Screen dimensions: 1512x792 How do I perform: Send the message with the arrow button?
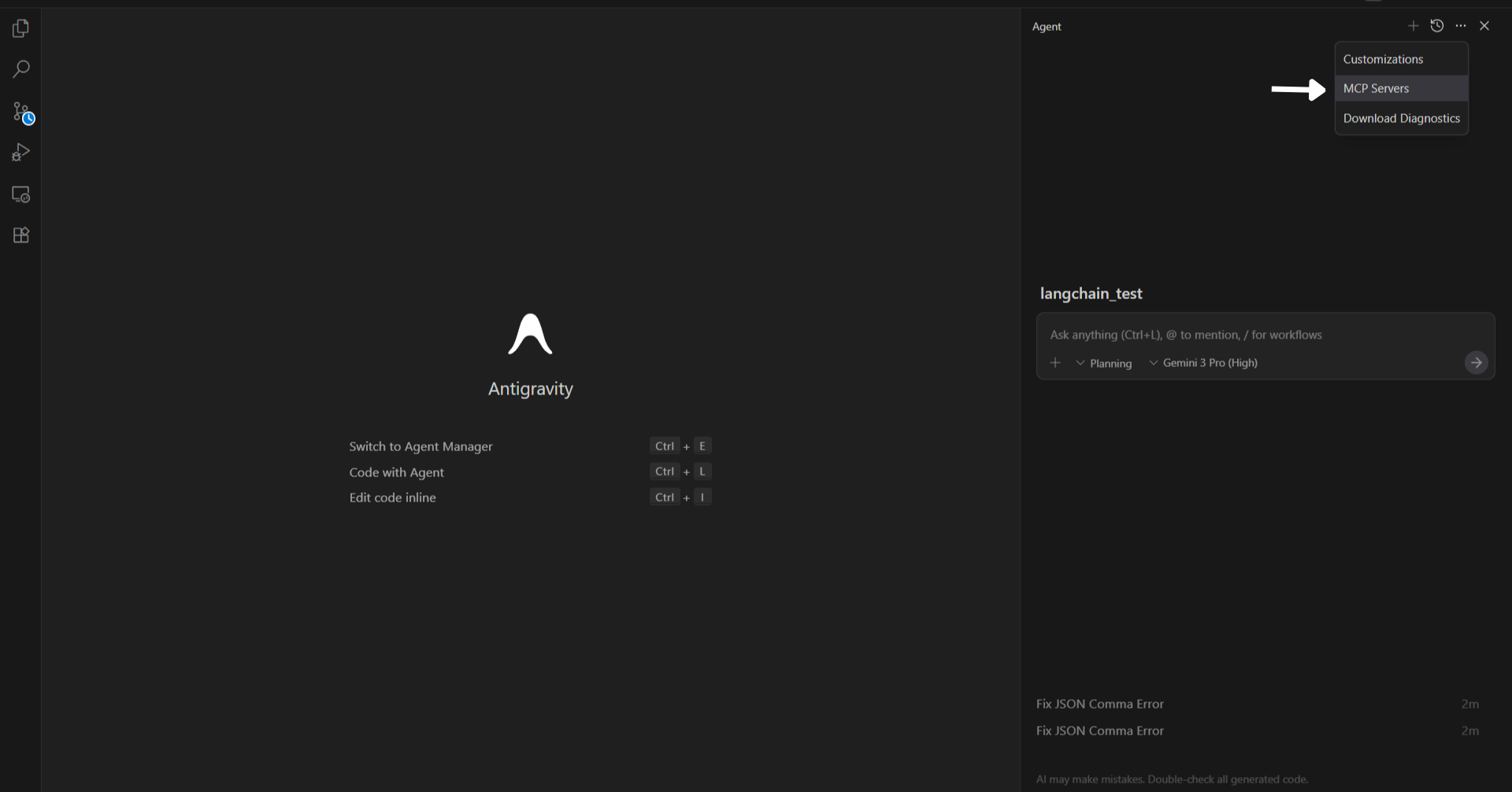pyautogui.click(x=1476, y=362)
